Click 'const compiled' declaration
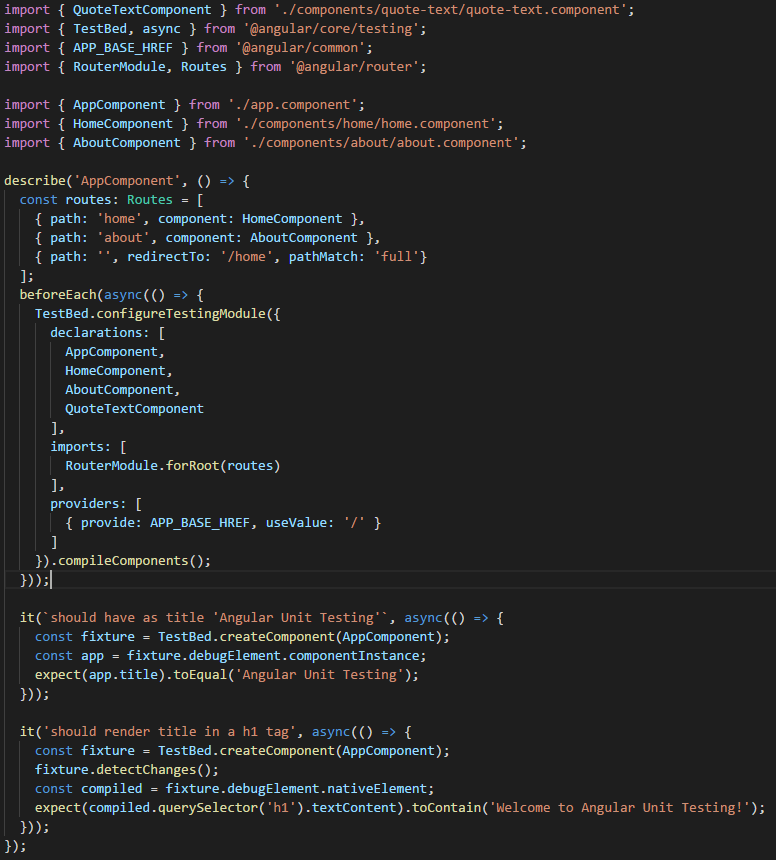 coord(88,789)
